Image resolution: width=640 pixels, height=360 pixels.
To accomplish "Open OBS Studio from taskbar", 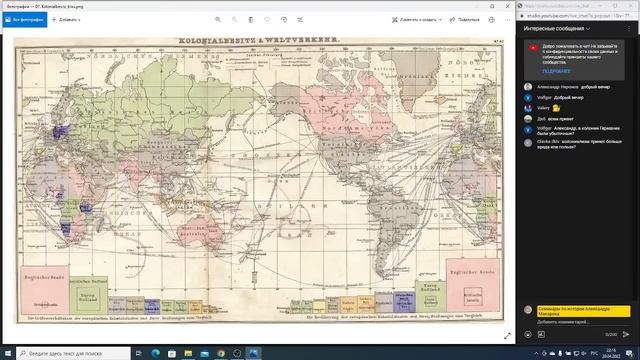I will 237,353.
